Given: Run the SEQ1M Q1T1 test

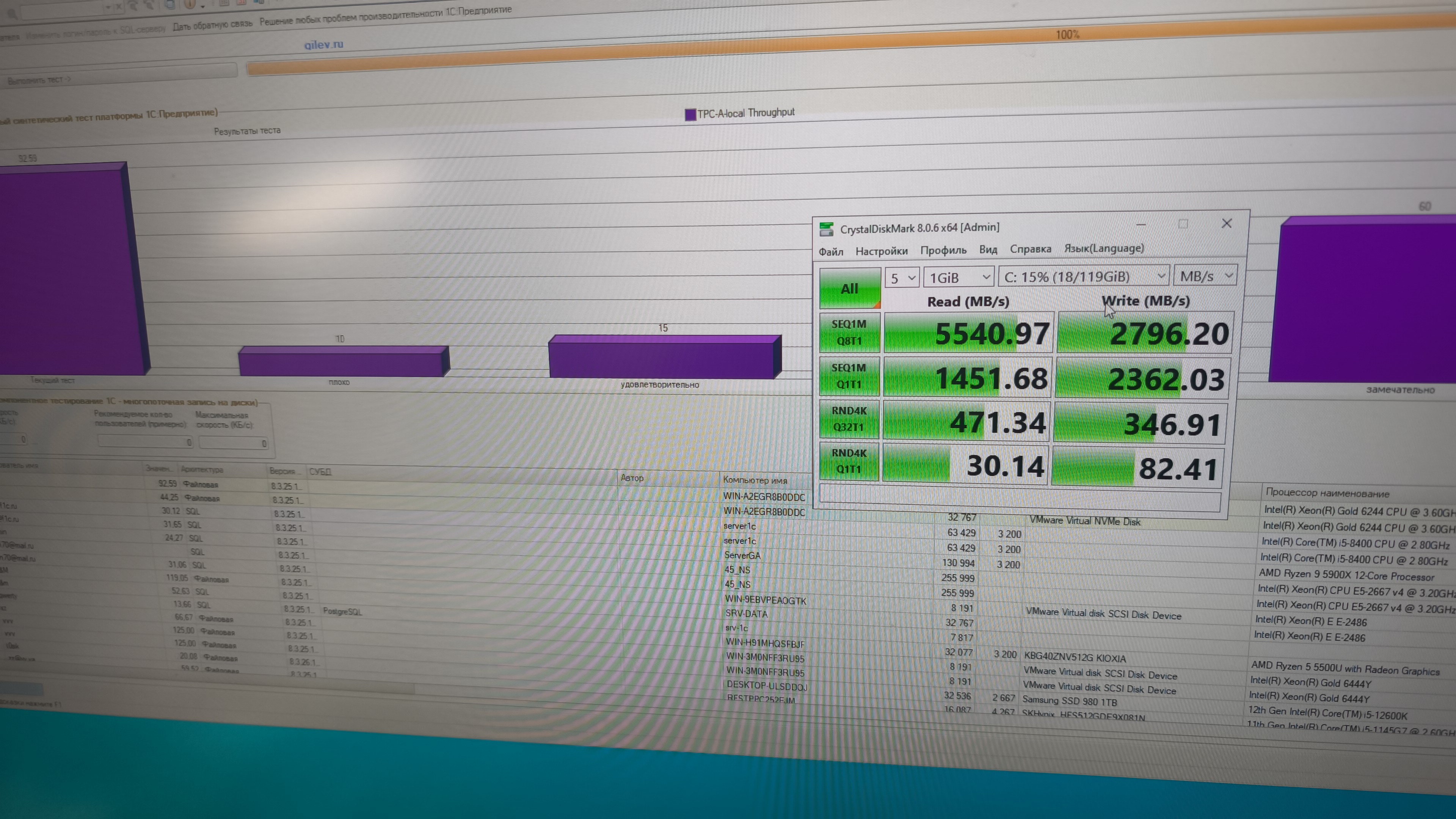Looking at the screenshot, I should tap(849, 376).
